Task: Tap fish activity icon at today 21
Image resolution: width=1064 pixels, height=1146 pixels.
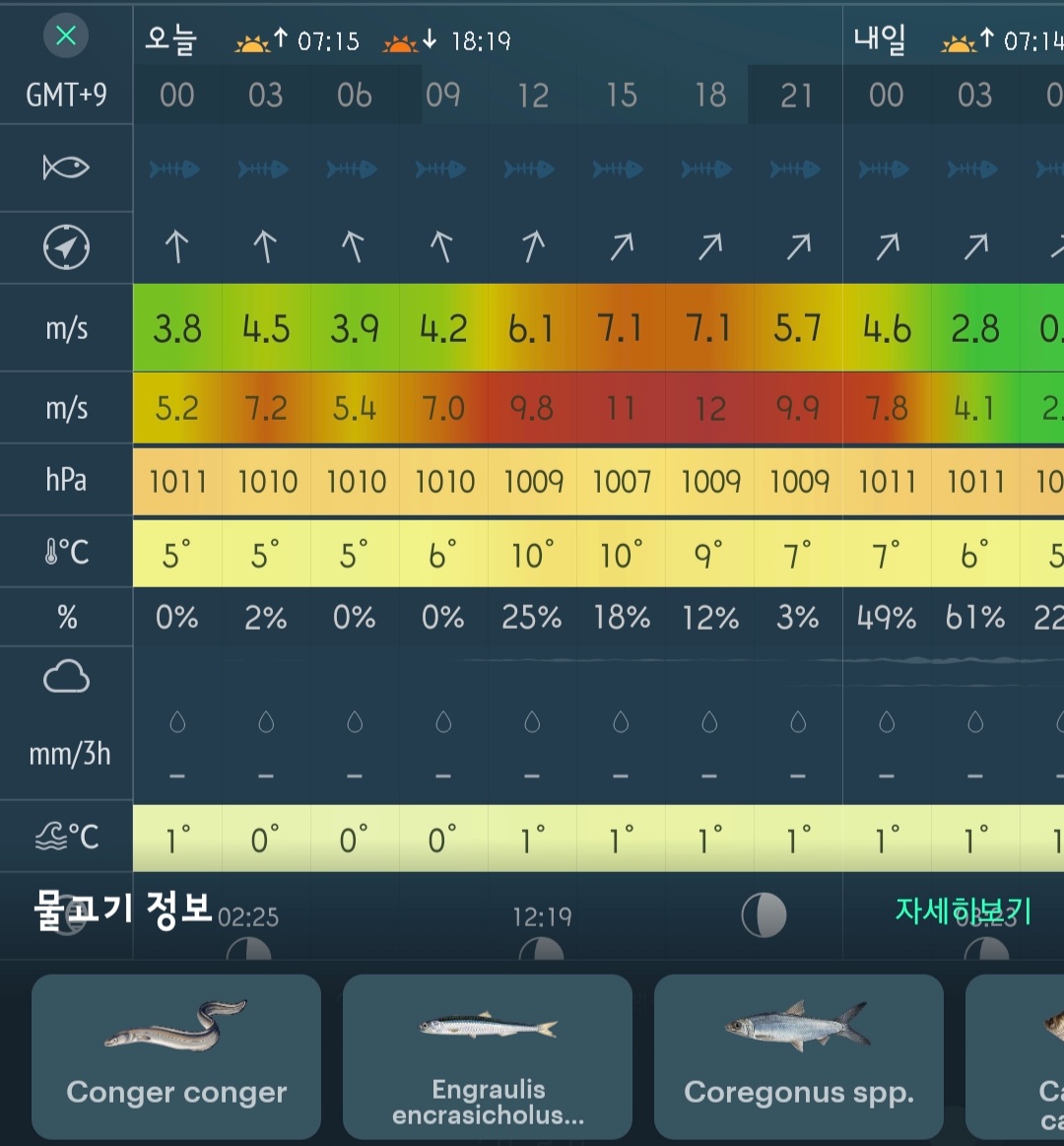Action: (x=795, y=169)
